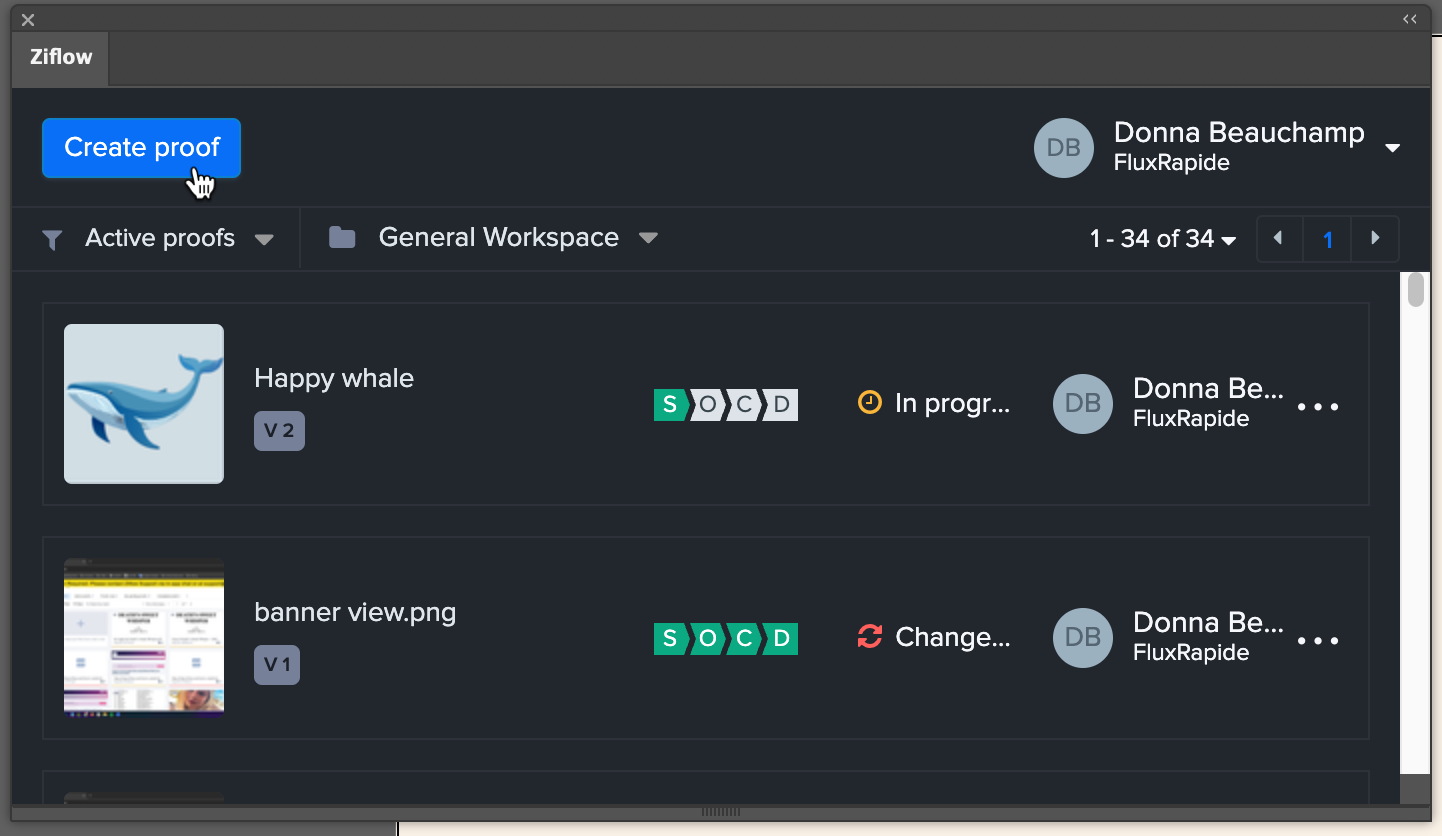Click the Create proof button

[141, 148]
